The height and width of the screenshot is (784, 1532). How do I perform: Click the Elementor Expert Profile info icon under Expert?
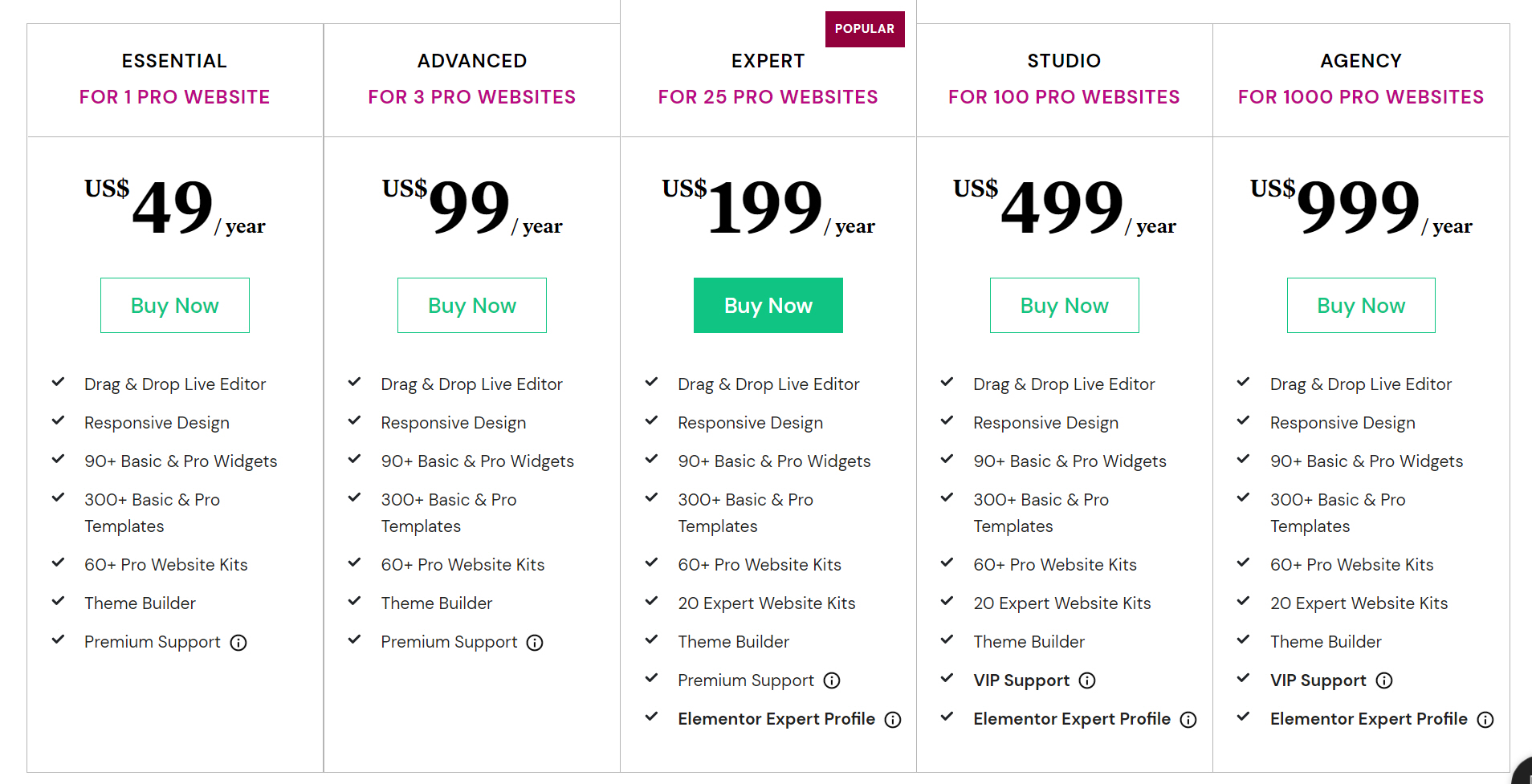892,719
